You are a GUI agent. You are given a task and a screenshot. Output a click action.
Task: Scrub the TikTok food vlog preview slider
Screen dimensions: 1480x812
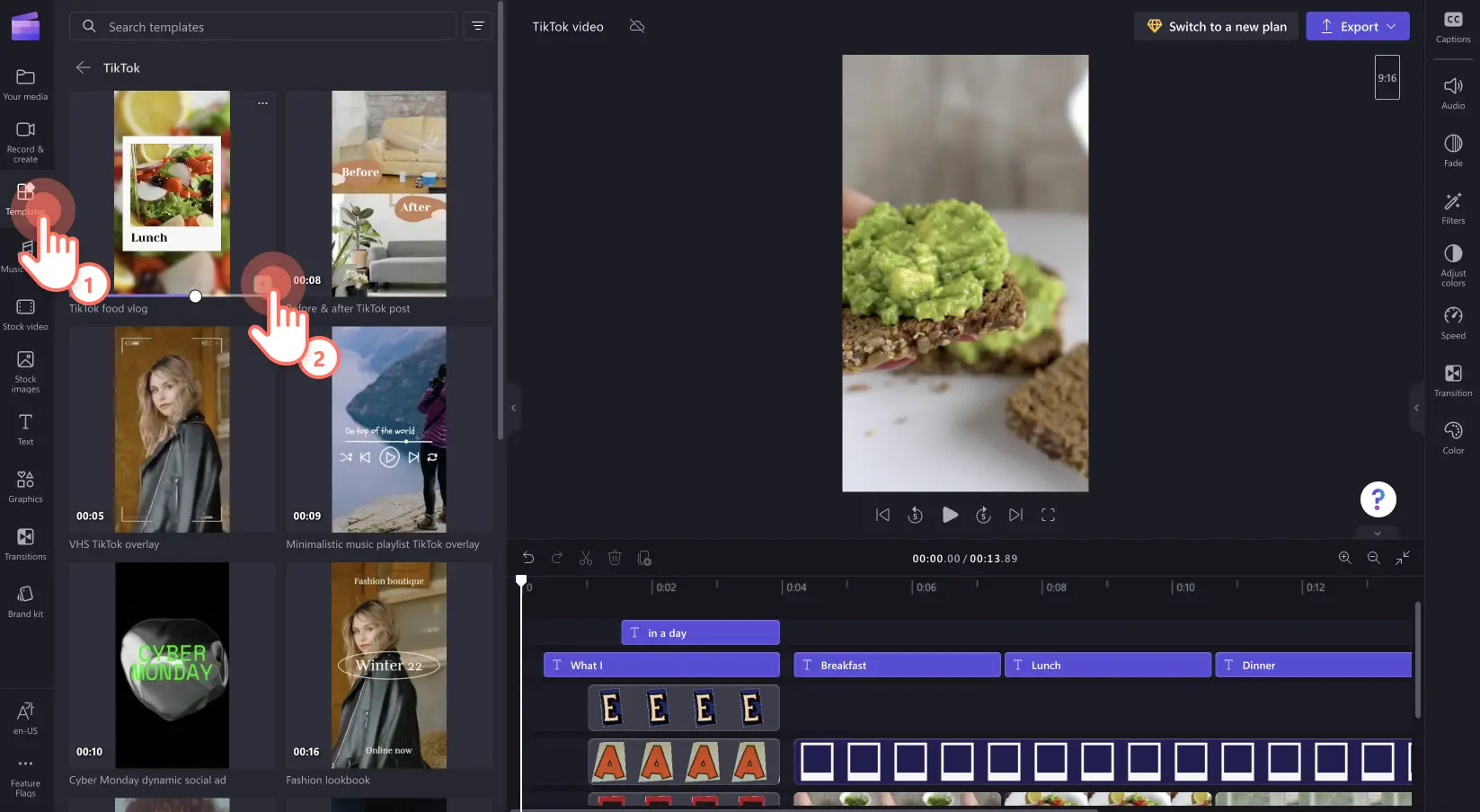coord(195,296)
